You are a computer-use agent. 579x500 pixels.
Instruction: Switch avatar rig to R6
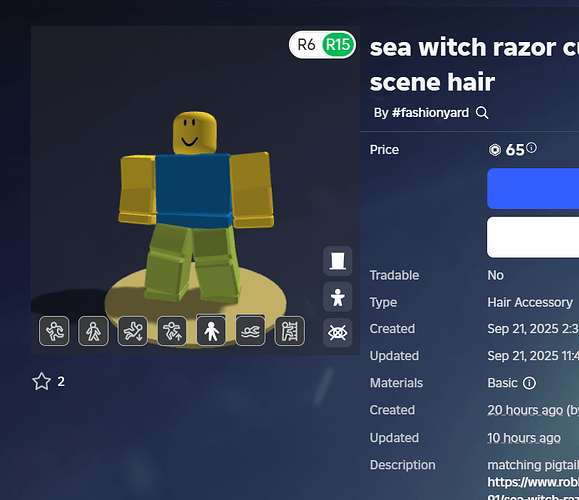click(306, 45)
